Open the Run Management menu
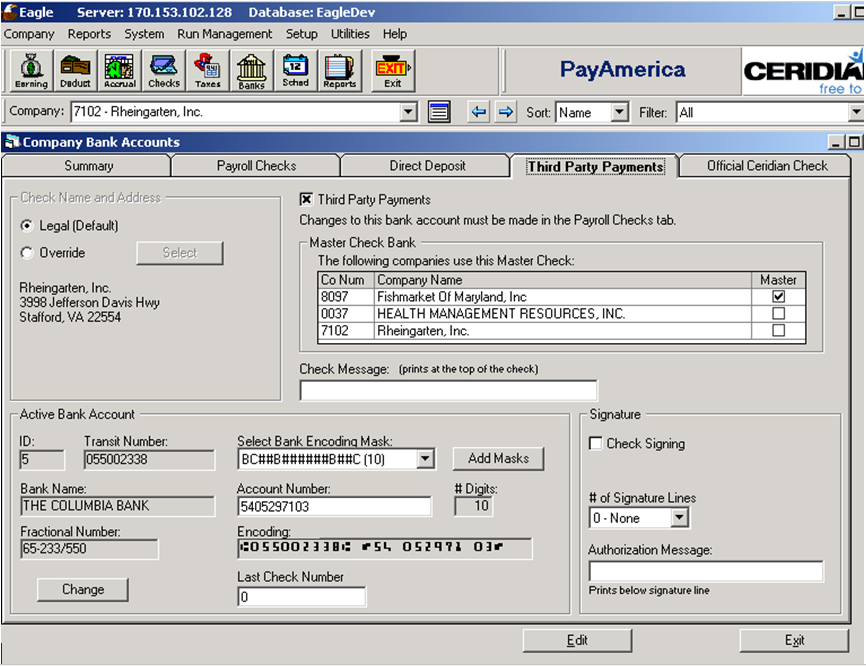 click(x=224, y=34)
